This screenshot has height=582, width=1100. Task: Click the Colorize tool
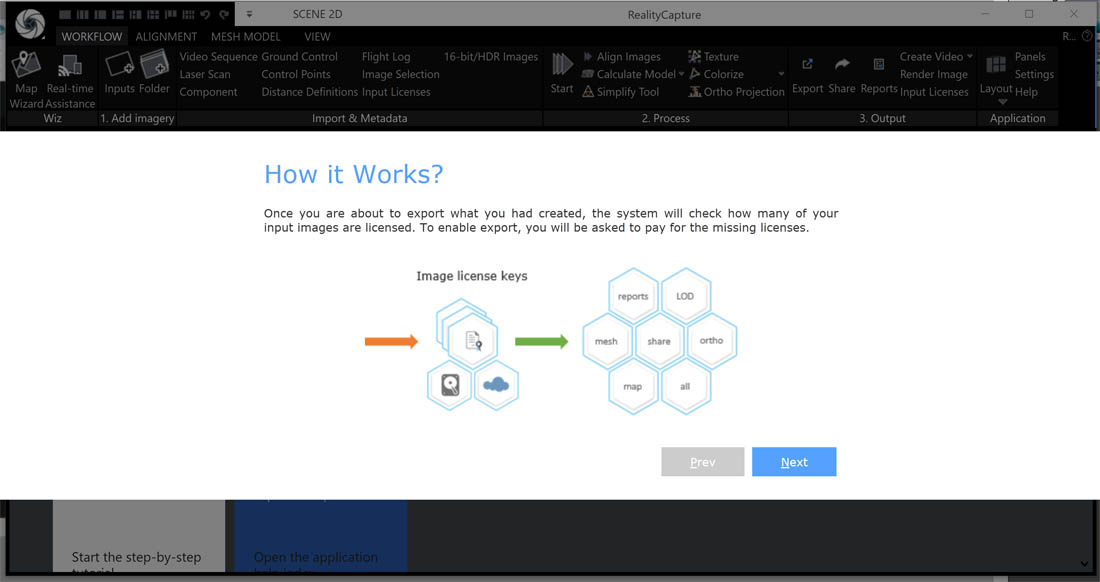[x=716, y=74]
